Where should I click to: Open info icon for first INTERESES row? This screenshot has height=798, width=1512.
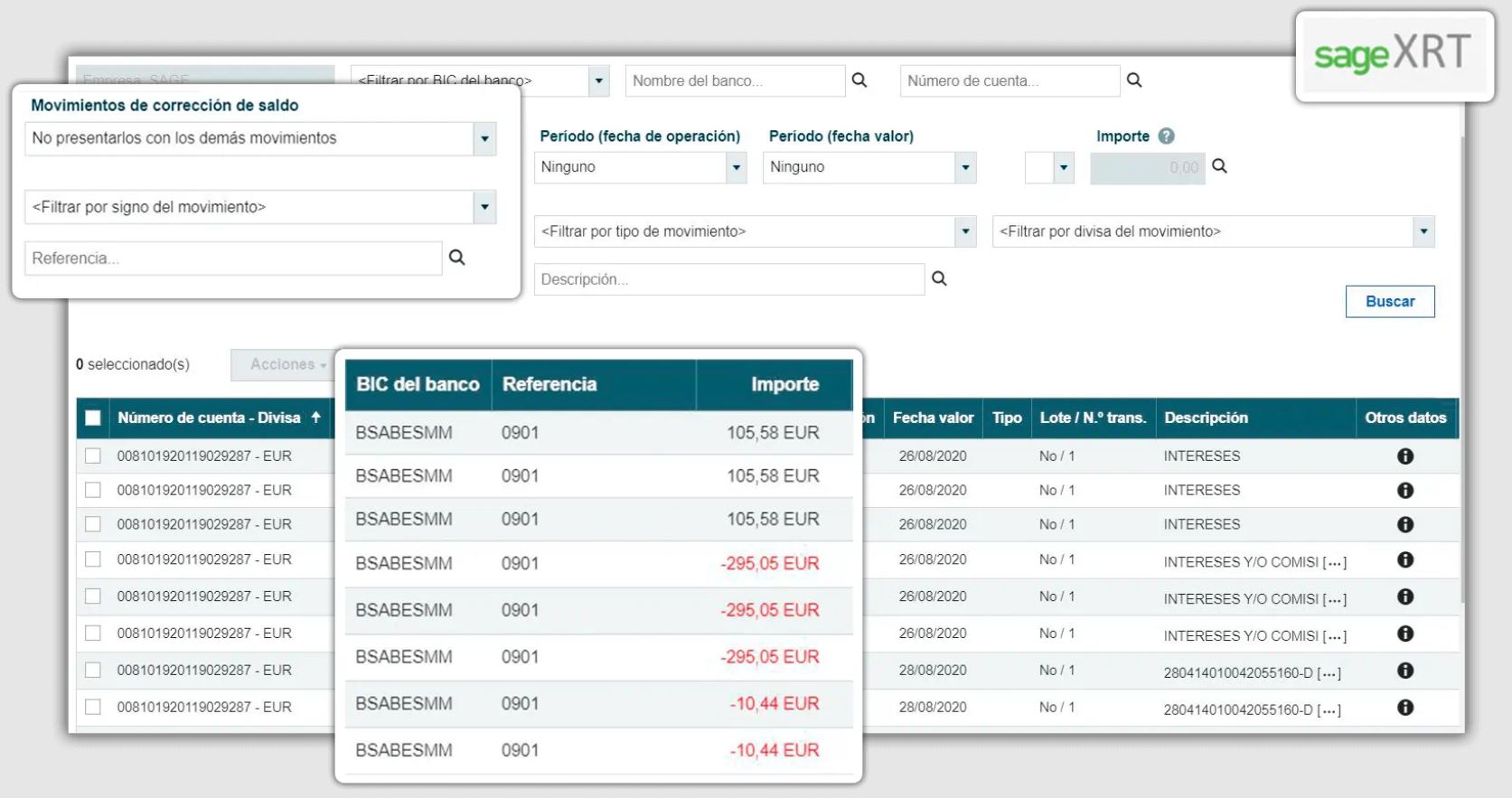tap(1405, 456)
